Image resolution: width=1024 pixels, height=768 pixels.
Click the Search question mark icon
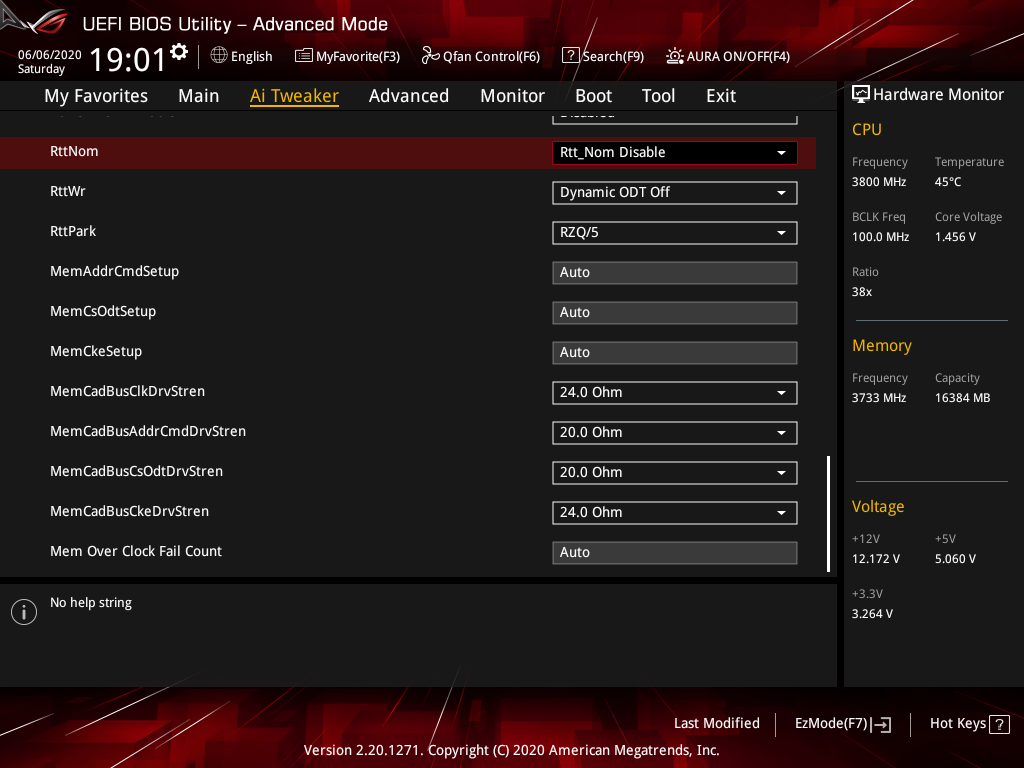(x=570, y=56)
